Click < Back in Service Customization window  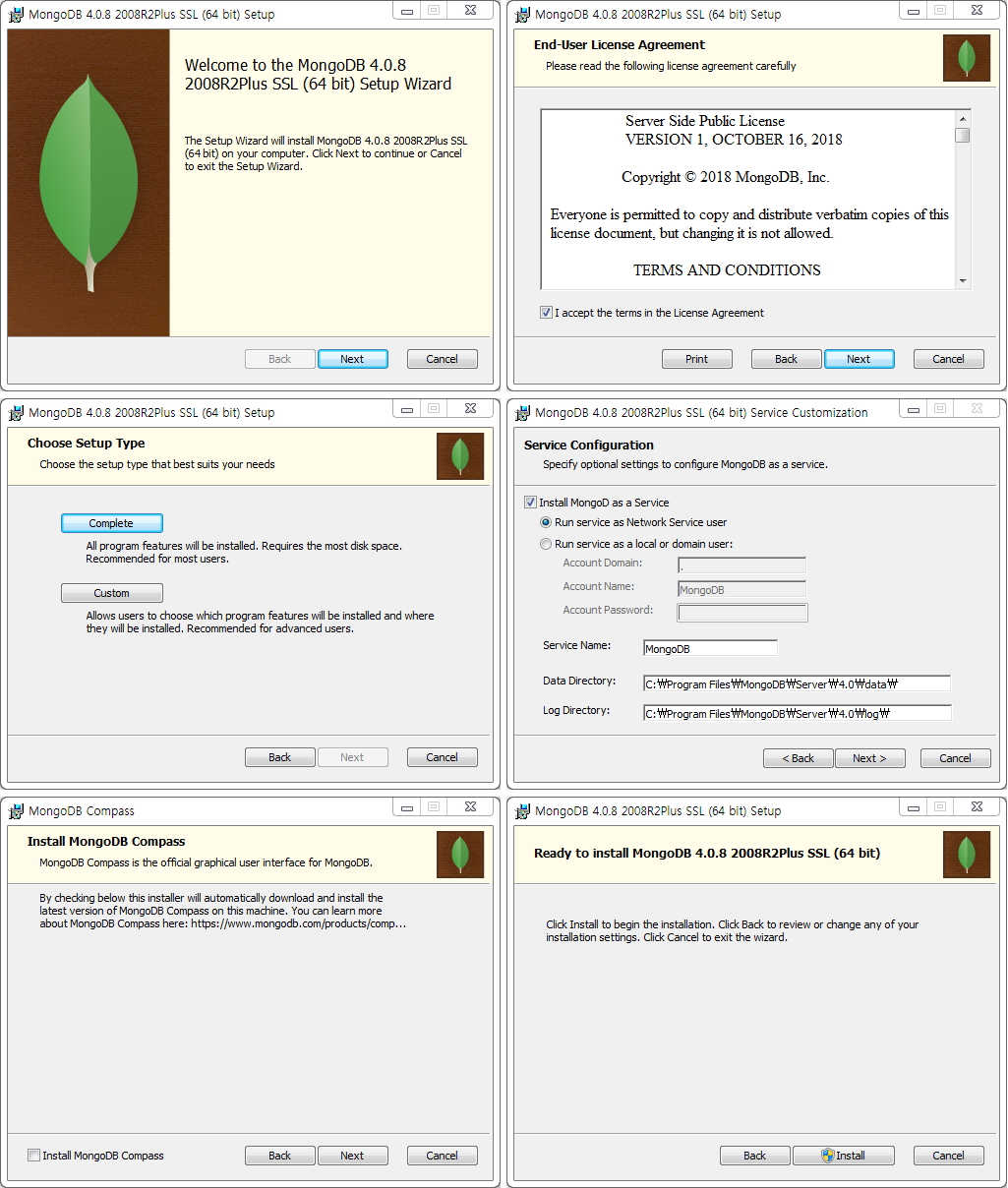[799, 758]
